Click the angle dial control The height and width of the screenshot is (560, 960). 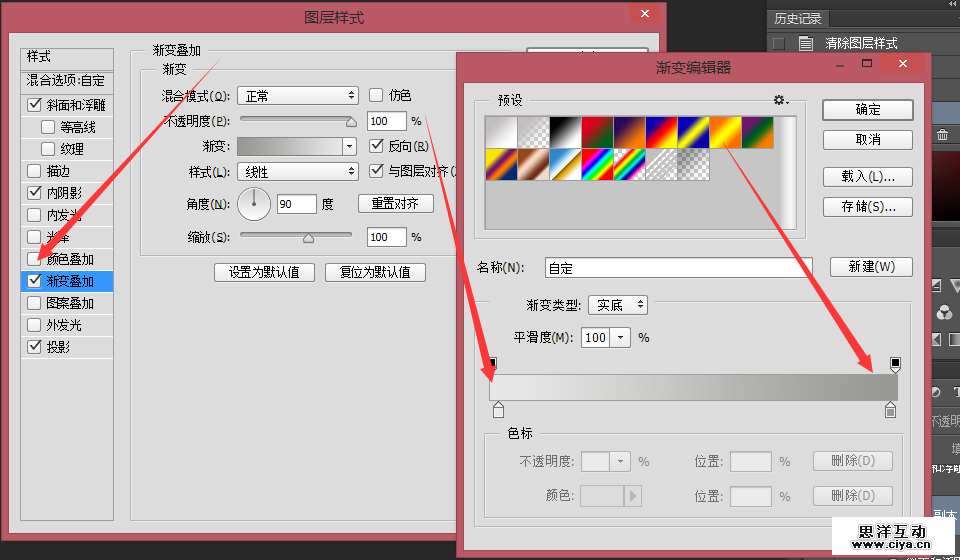254,204
